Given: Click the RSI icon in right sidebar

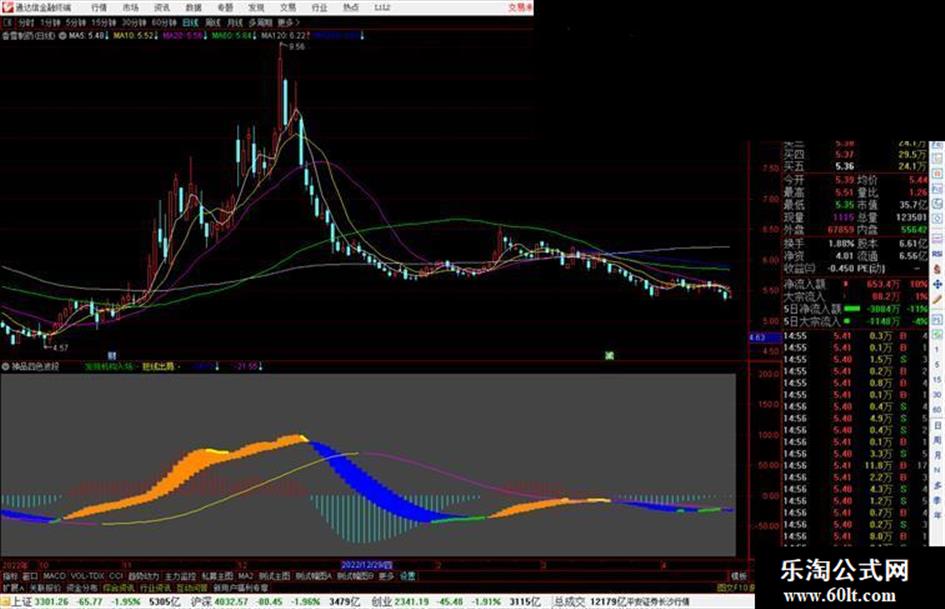Looking at the screenshot, I should (937, 254).
